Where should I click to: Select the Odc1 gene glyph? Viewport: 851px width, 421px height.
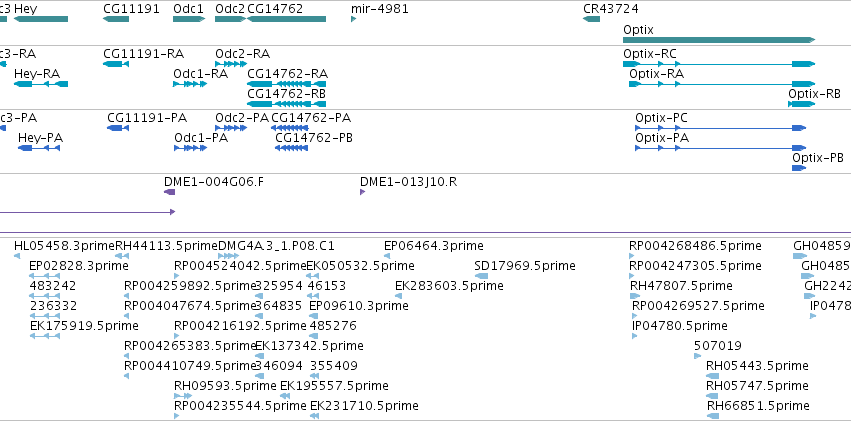tap(189, 19)
